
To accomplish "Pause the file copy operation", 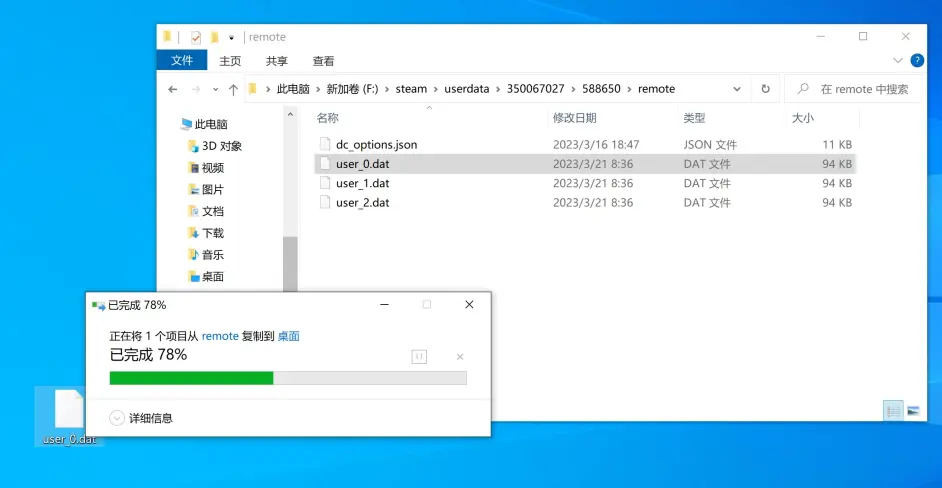I will (419, 357).
